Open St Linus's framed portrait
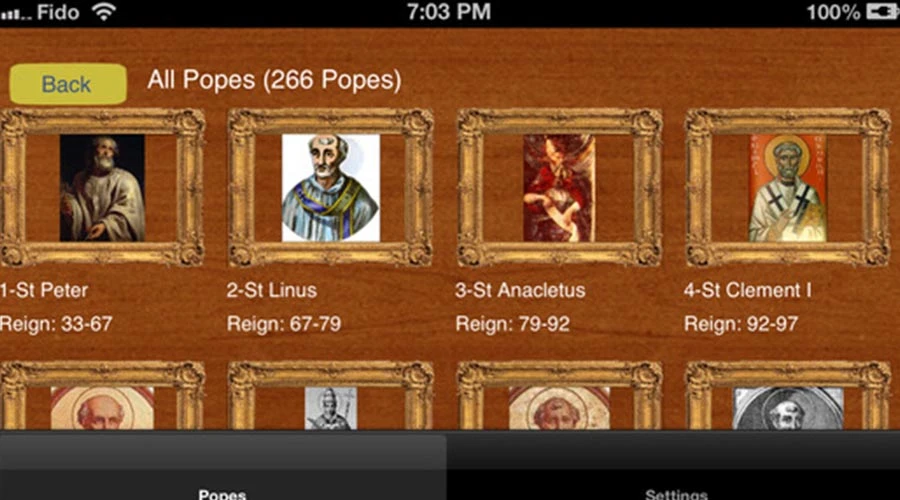This screenshot has height=500, width=900. point(331,188)
